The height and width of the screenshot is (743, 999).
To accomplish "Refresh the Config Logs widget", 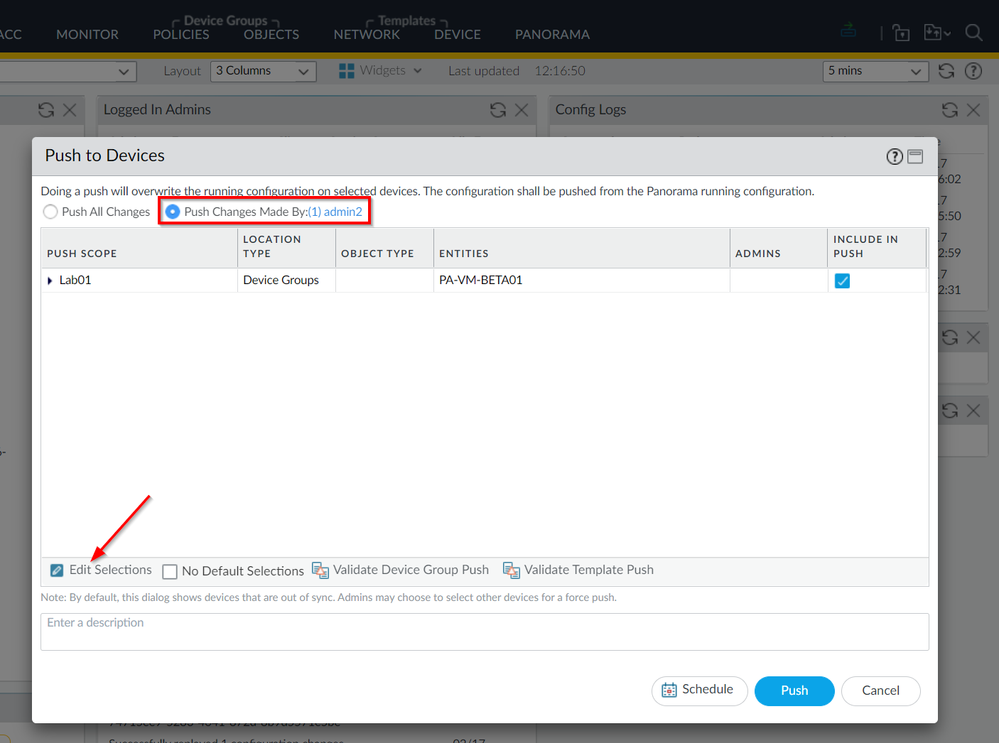I will [x=949, y=110].
